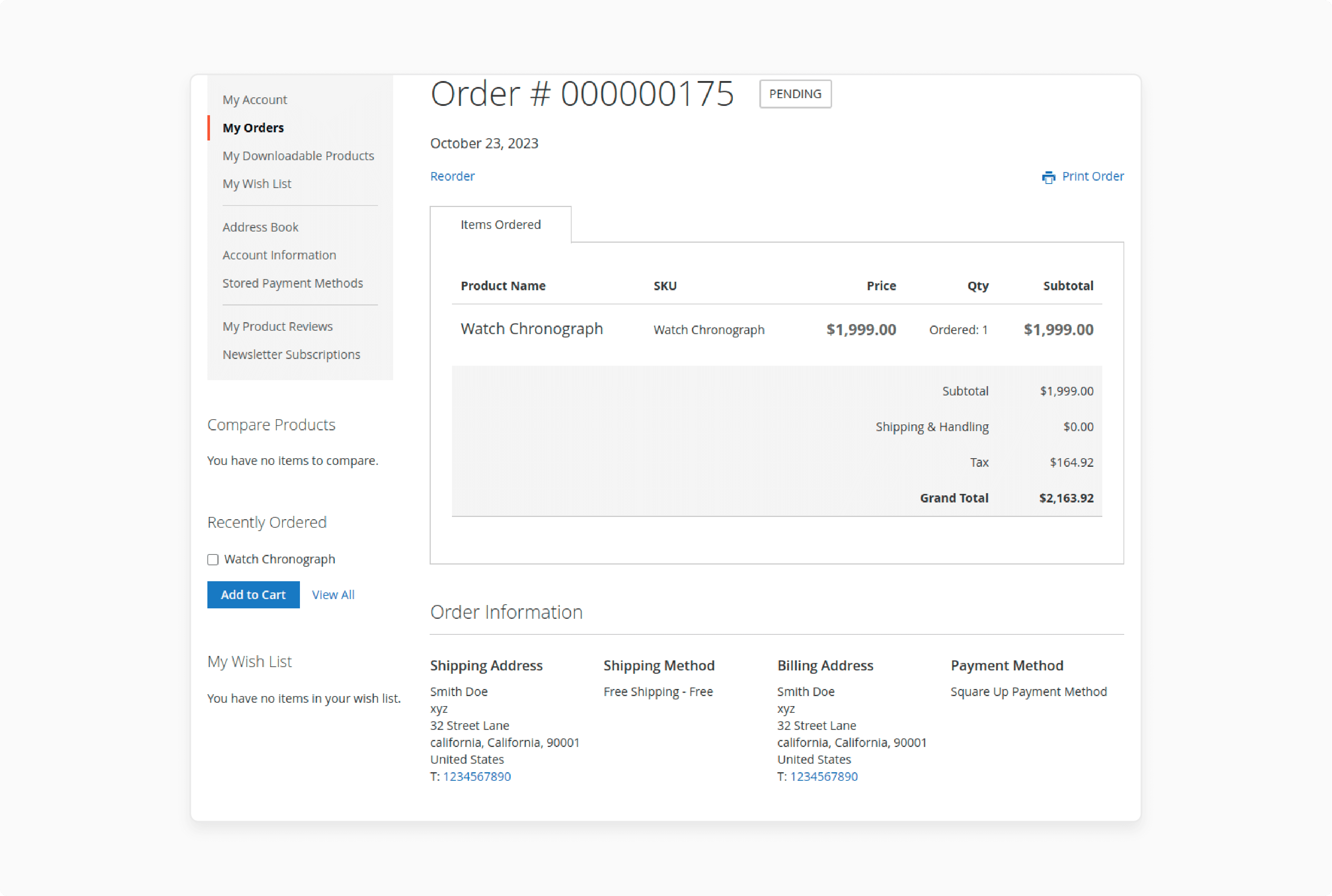Open My Wish List sidebar link

tap(257, 184)
